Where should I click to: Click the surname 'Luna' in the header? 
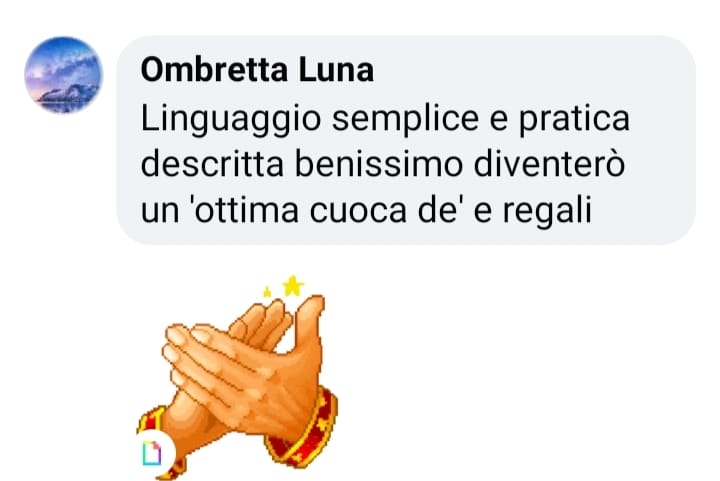click(x=336, y=70)
